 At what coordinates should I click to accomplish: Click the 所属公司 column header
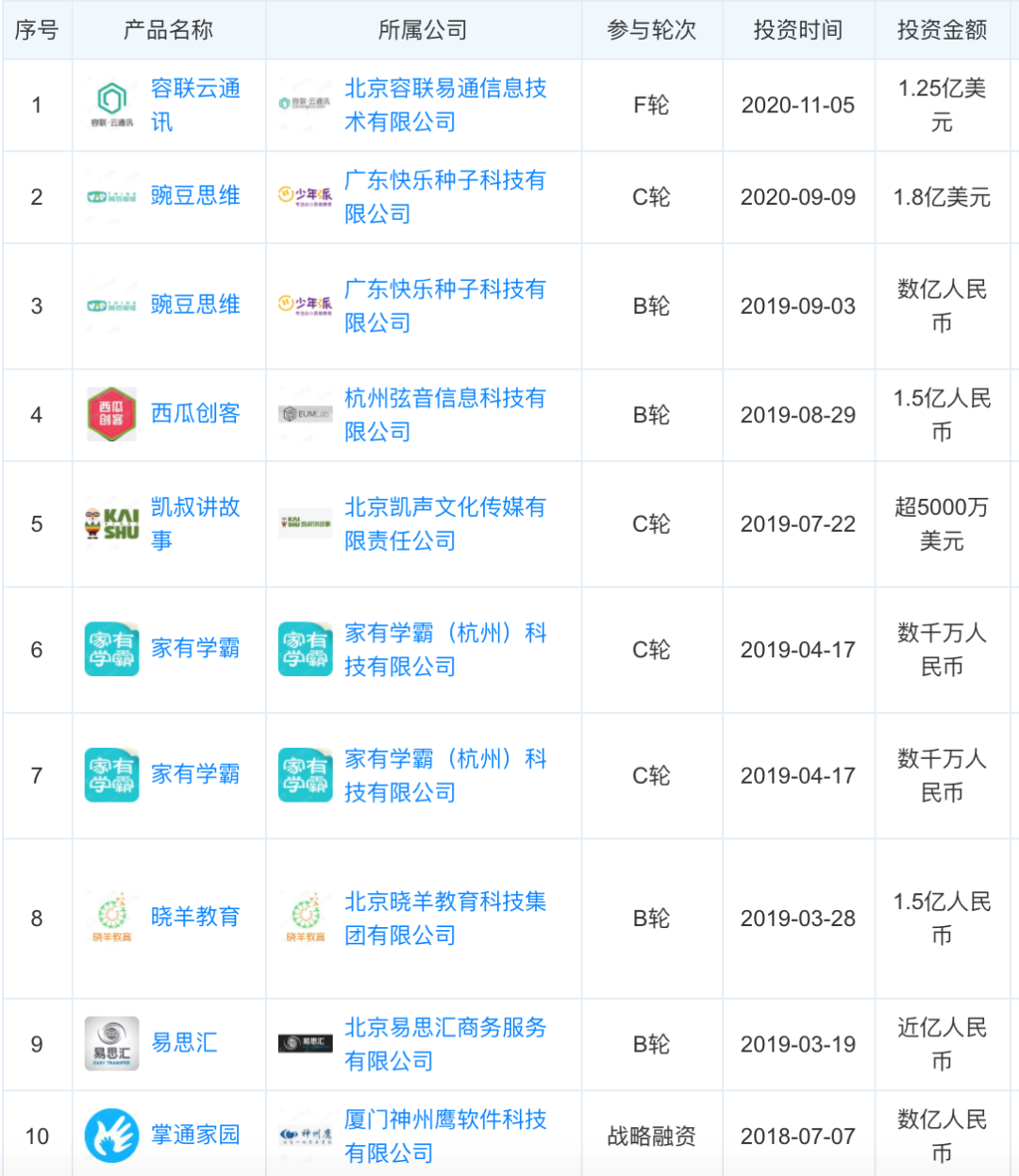pos(424,30)
